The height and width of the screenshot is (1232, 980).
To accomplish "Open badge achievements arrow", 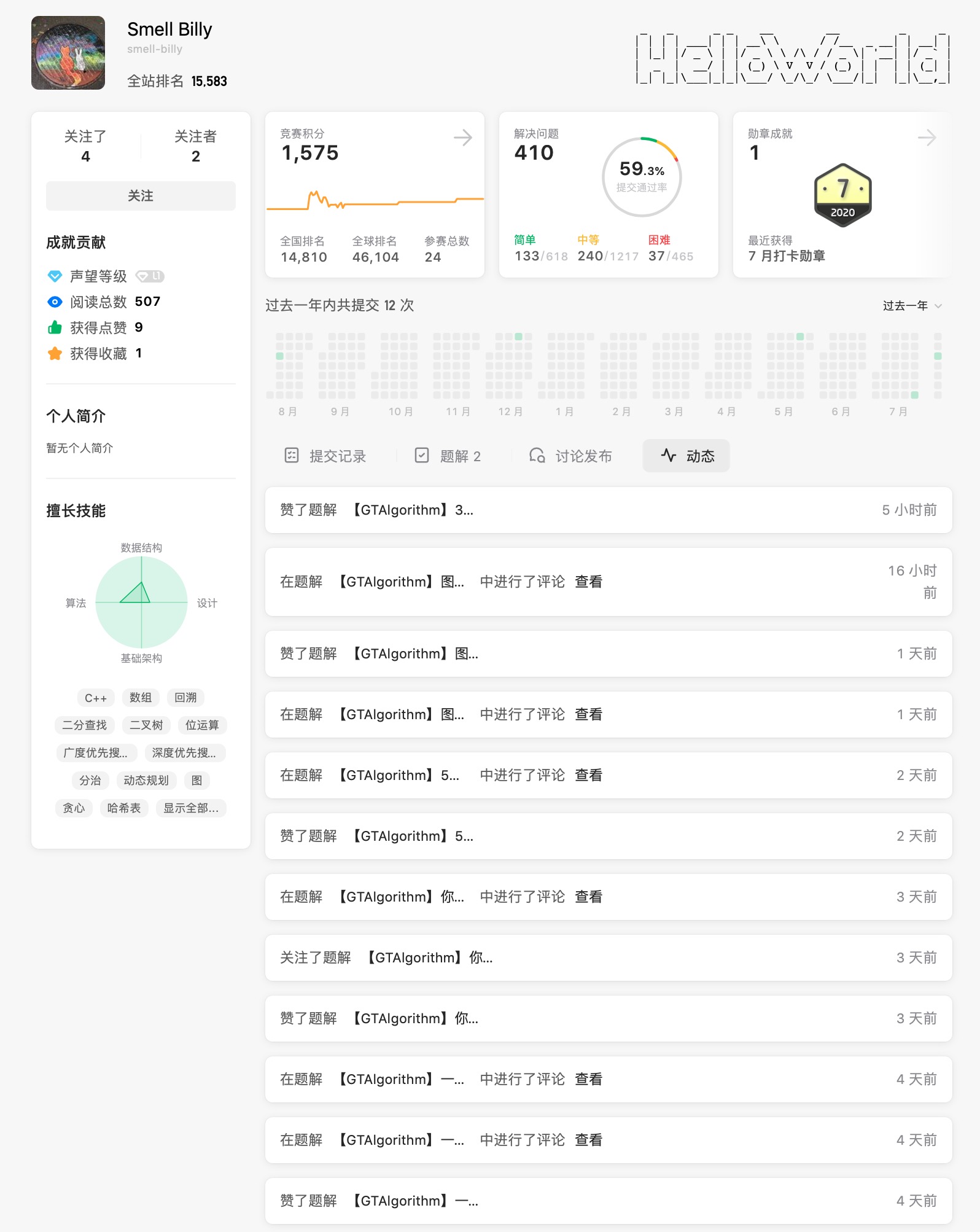I will 927,138.
